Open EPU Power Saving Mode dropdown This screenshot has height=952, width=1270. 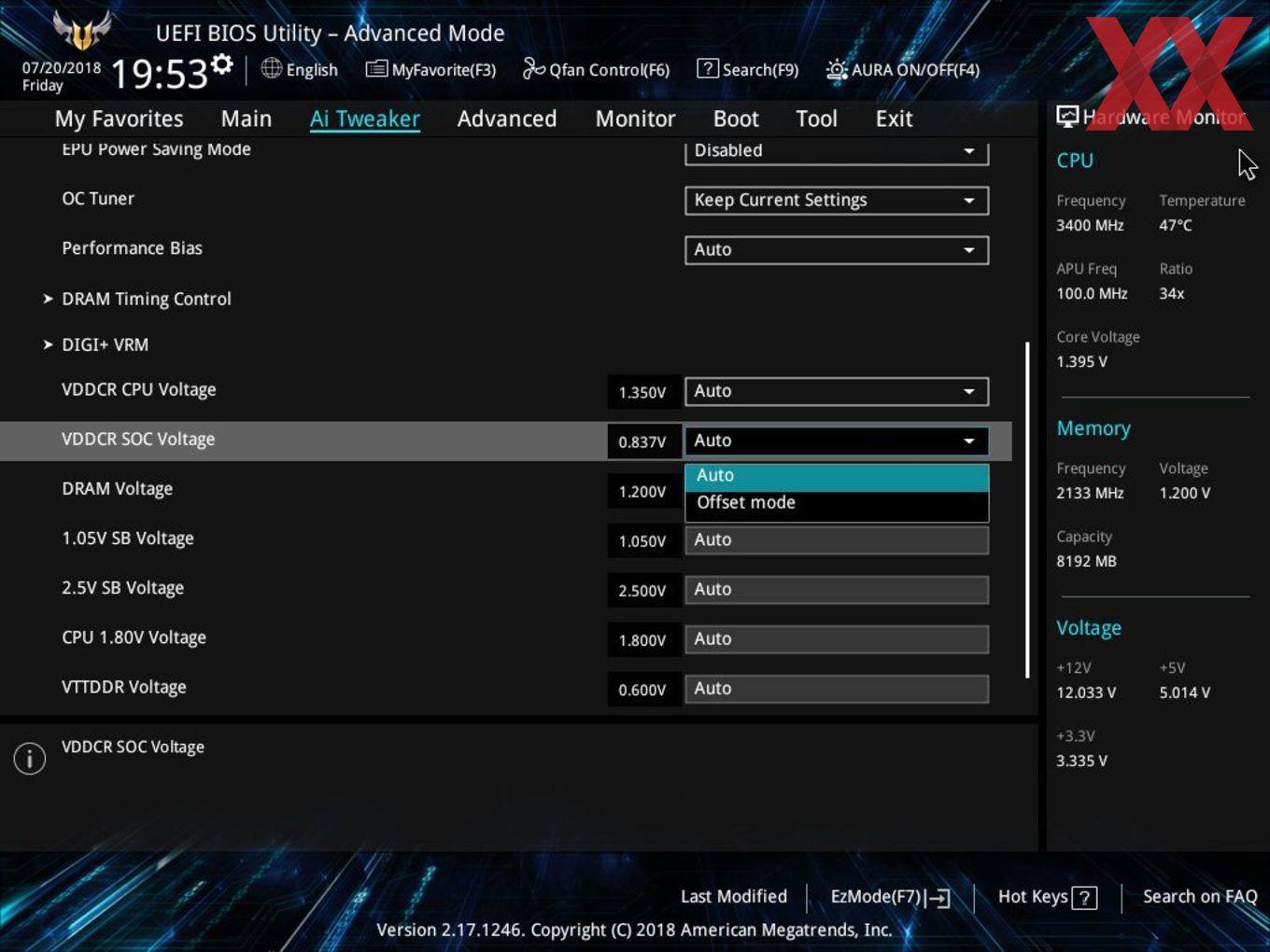coord(837,152)
